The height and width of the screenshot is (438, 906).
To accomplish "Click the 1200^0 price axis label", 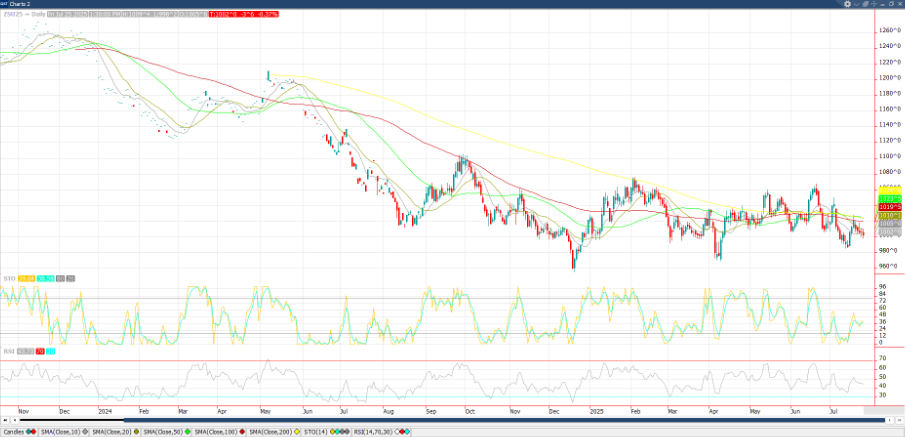I will tap(890, 77).
